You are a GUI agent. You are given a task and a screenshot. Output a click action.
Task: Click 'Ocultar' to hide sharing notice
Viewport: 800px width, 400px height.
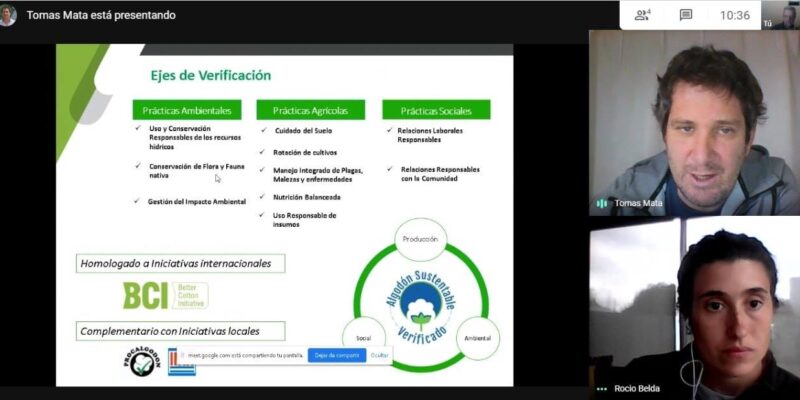click(x=380, y=355)
